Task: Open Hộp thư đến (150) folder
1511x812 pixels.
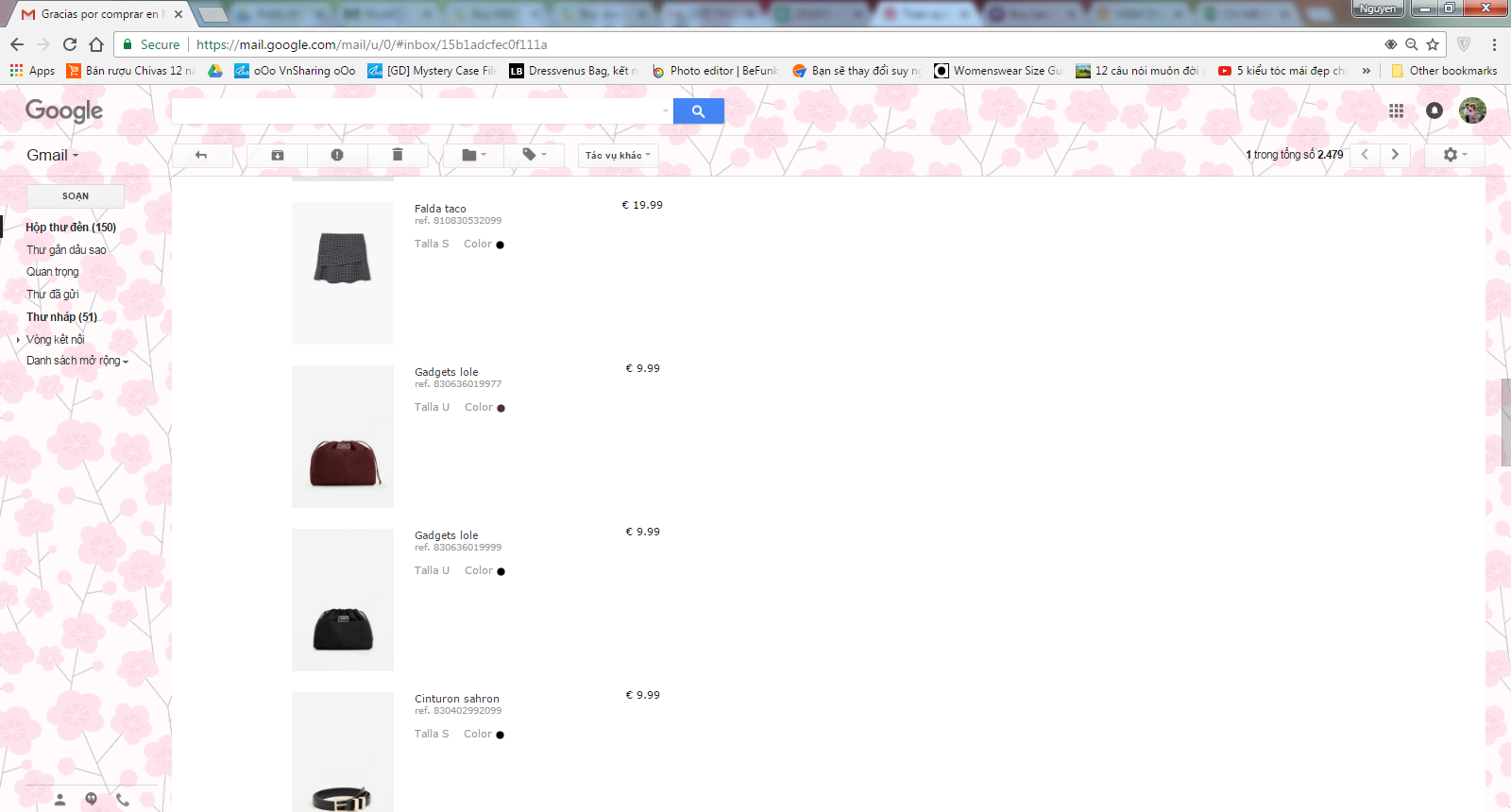Action: [71, 228]
